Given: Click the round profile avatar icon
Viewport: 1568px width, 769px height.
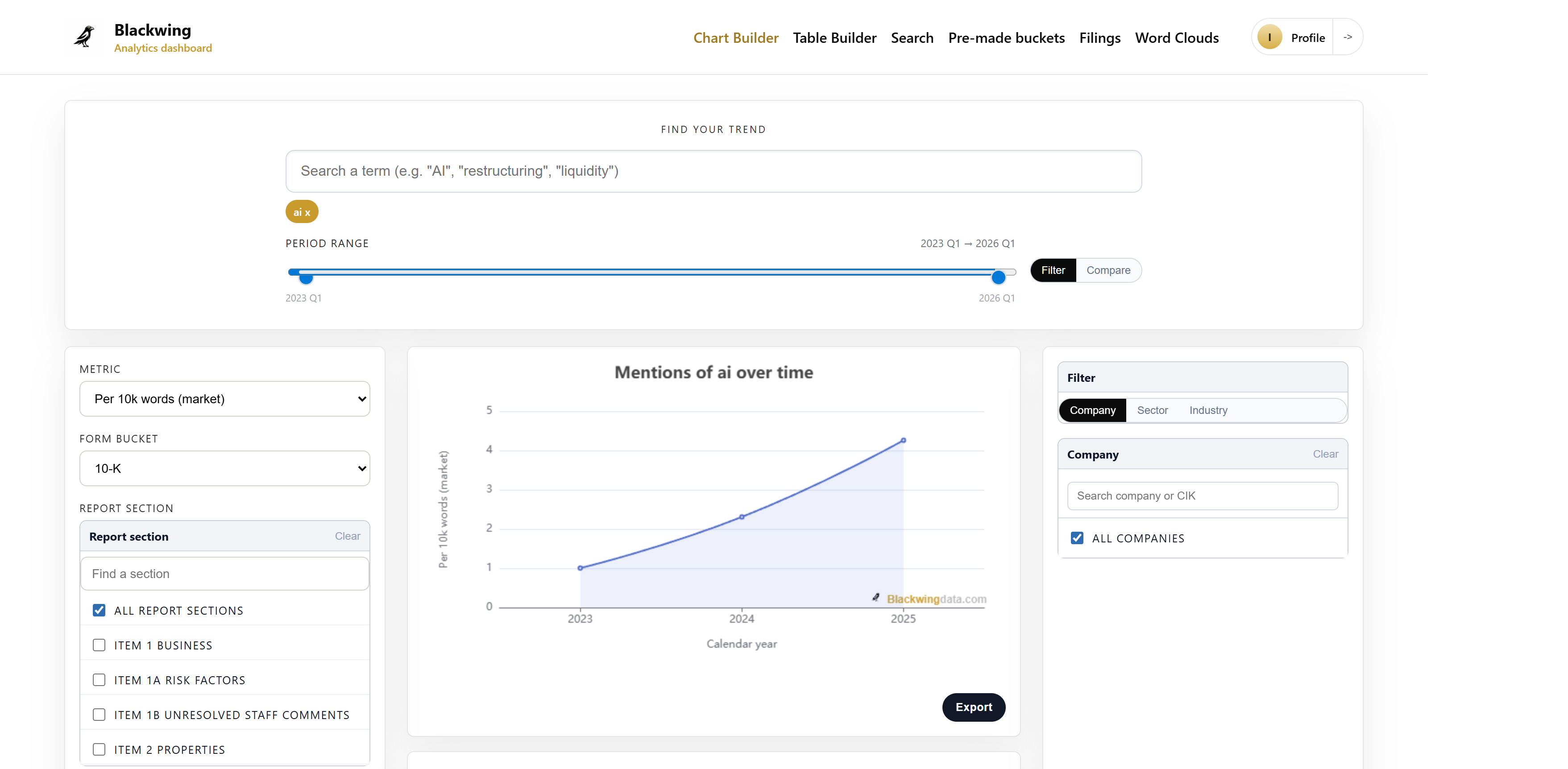Looking at the screenshot, I should pyautogui.click(x=1269, y=37).
